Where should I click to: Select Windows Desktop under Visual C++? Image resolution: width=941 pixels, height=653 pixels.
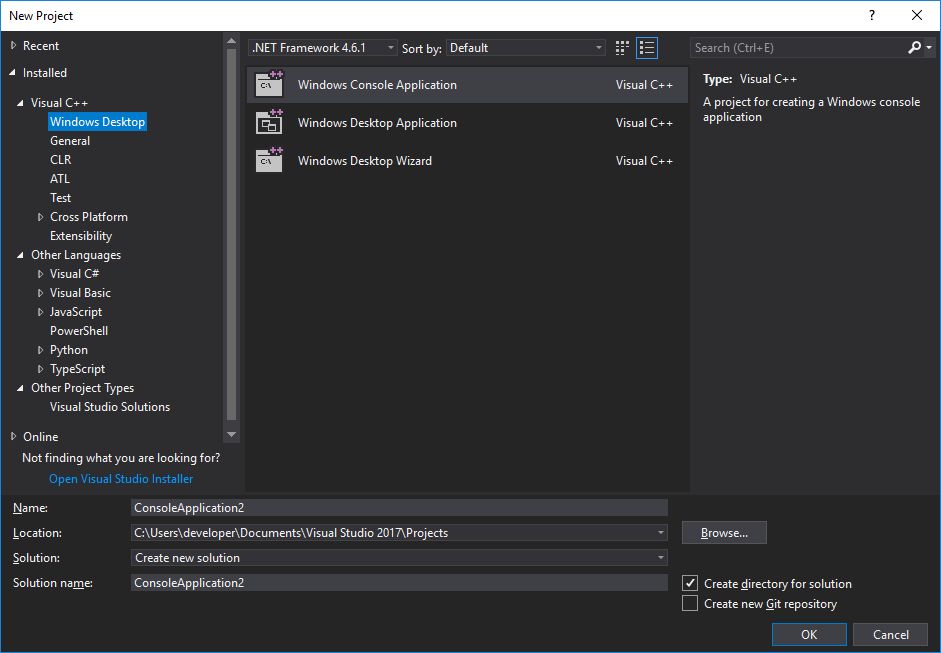97,121
